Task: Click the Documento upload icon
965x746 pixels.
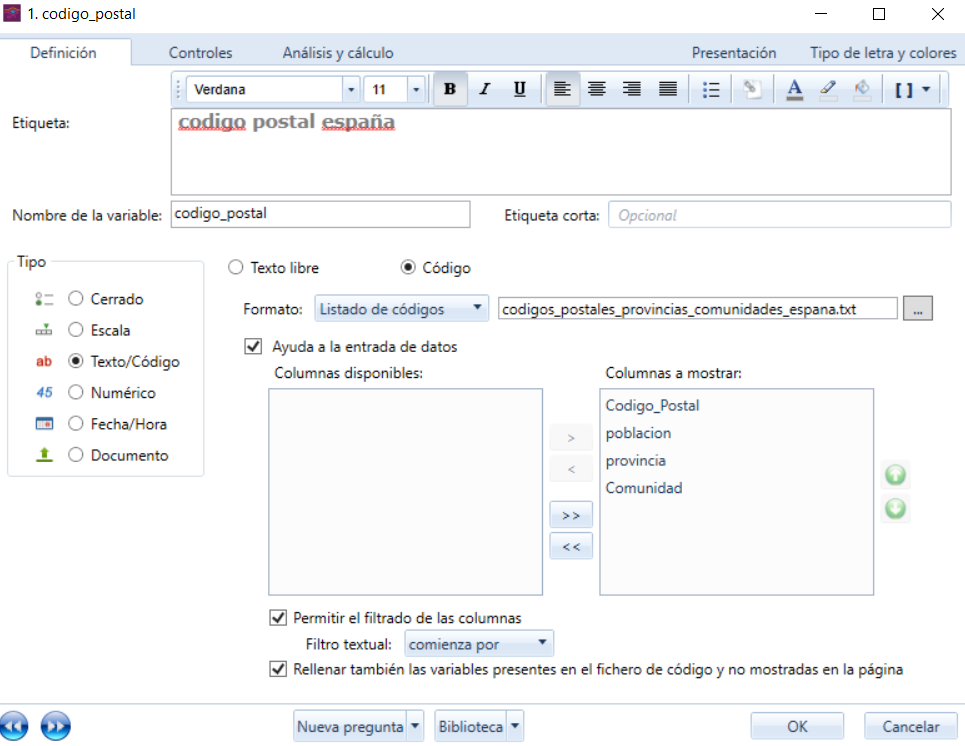Action: [44, 455]
